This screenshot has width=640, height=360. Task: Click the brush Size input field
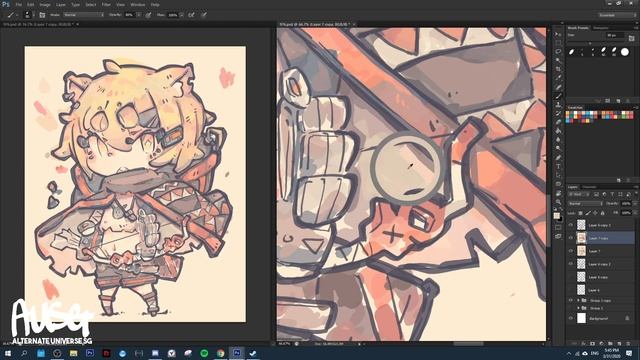(615, 36)
